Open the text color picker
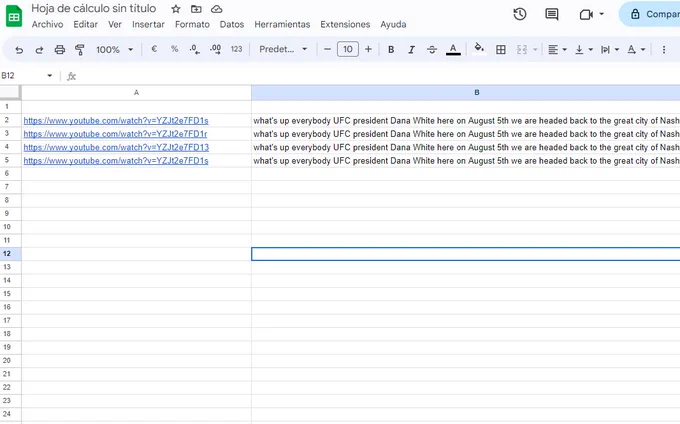The height and width of the screenshot is (424, 680). [x=453, y=49]
